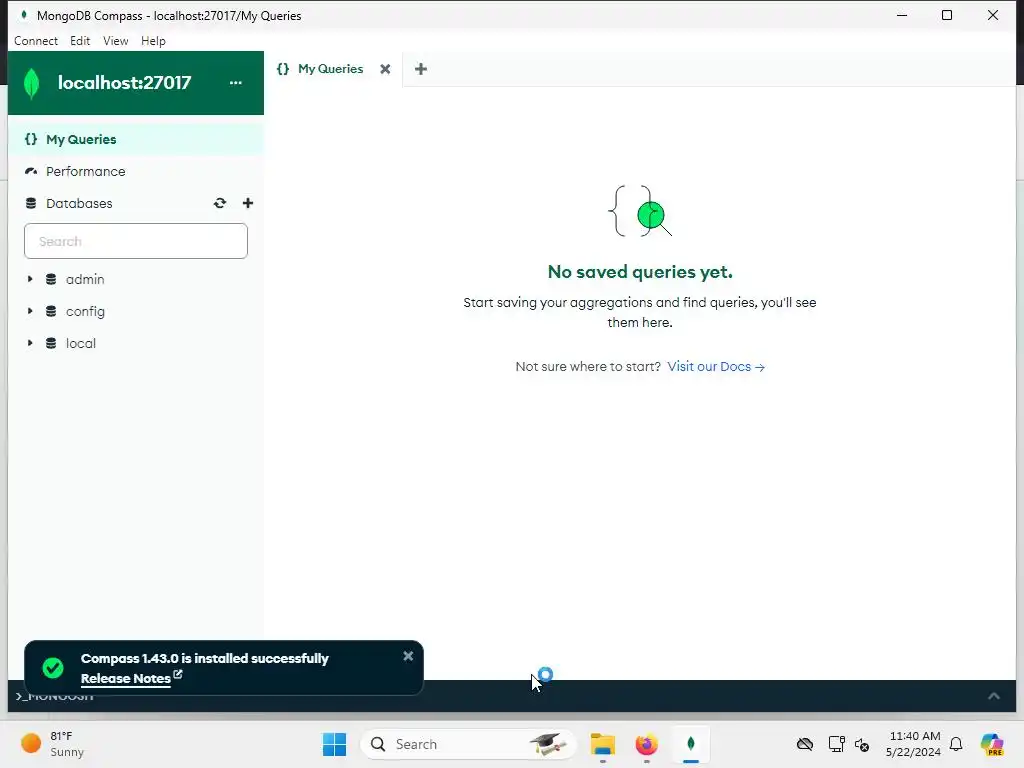Open the Windows Start menu
Image resolution: width=1024 pixels, height=768 pixels.
[334, 744]
